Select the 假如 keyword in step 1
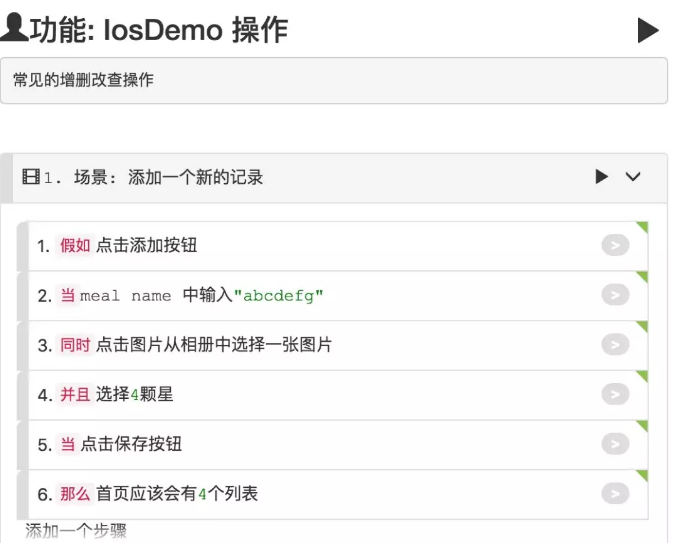The width and height of the screenshot is (674, 553). (75, 246)
